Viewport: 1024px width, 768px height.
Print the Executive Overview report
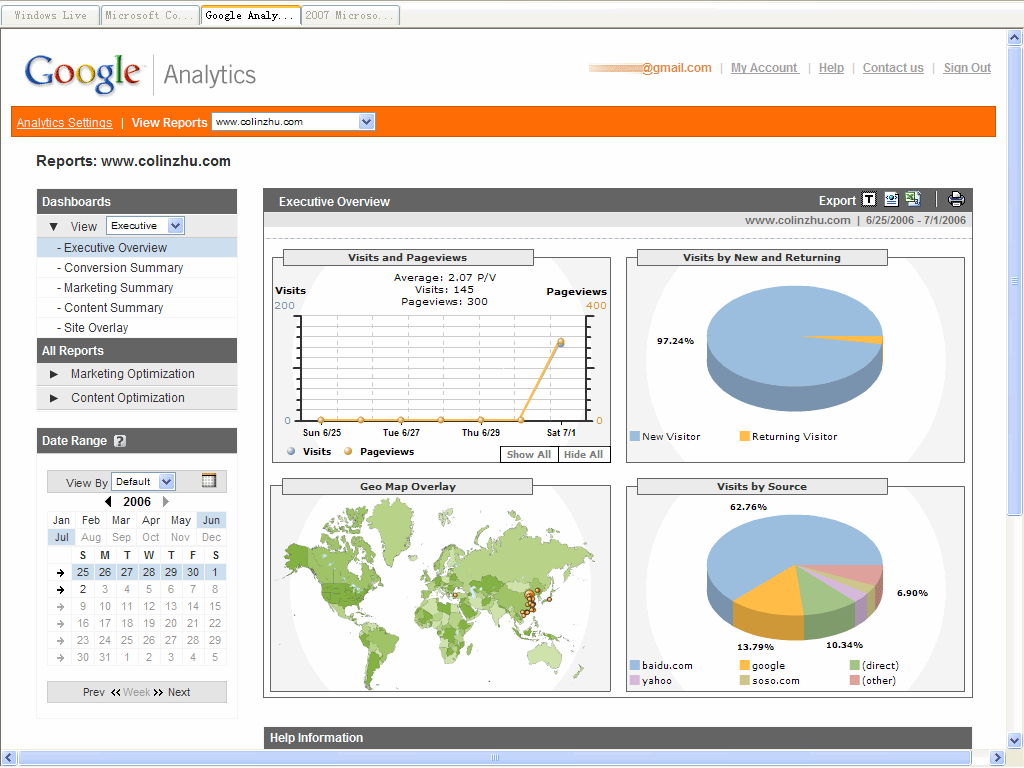coord(956,199)
